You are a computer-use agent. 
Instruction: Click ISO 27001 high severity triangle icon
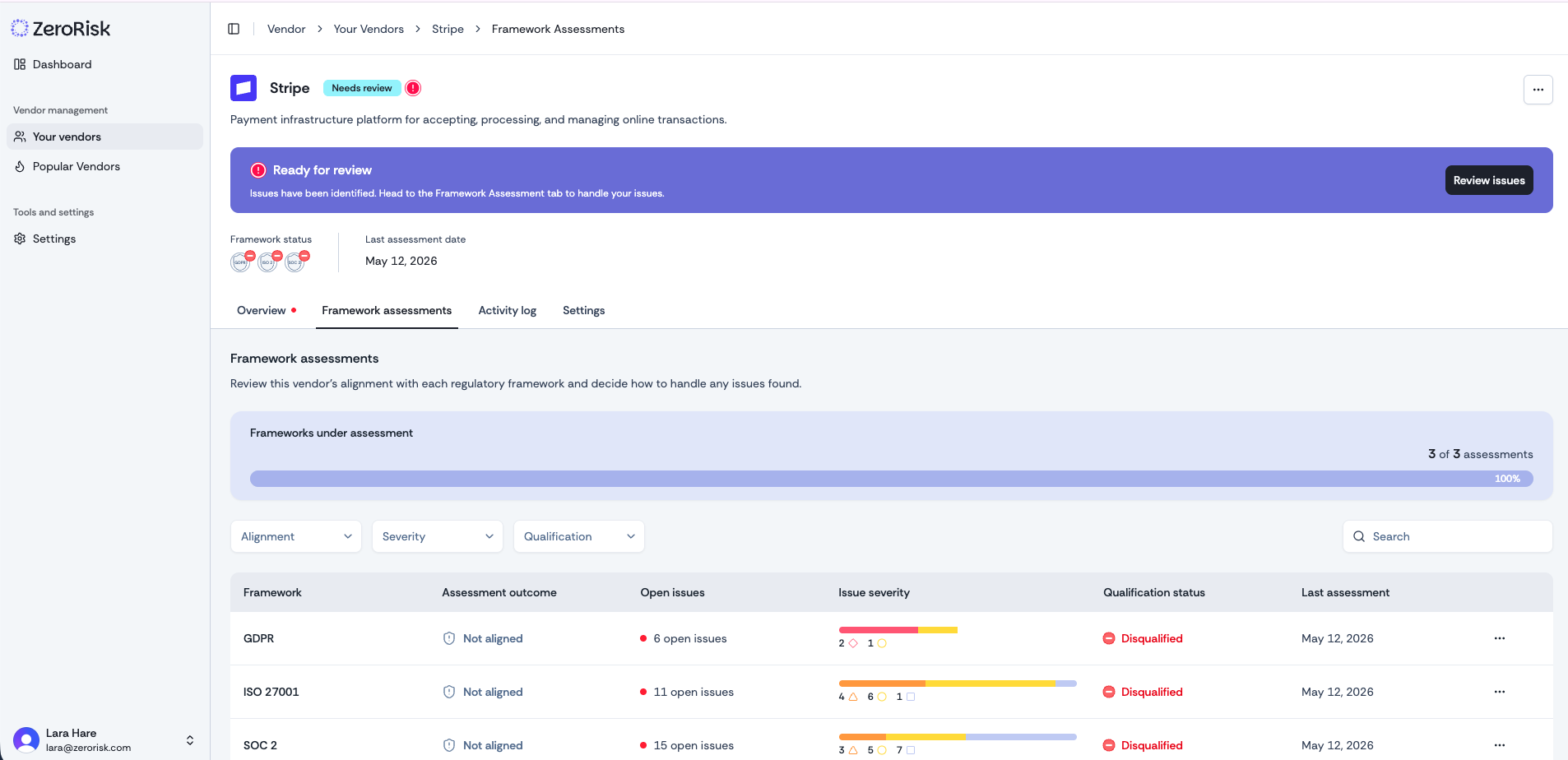pos(853,697)
